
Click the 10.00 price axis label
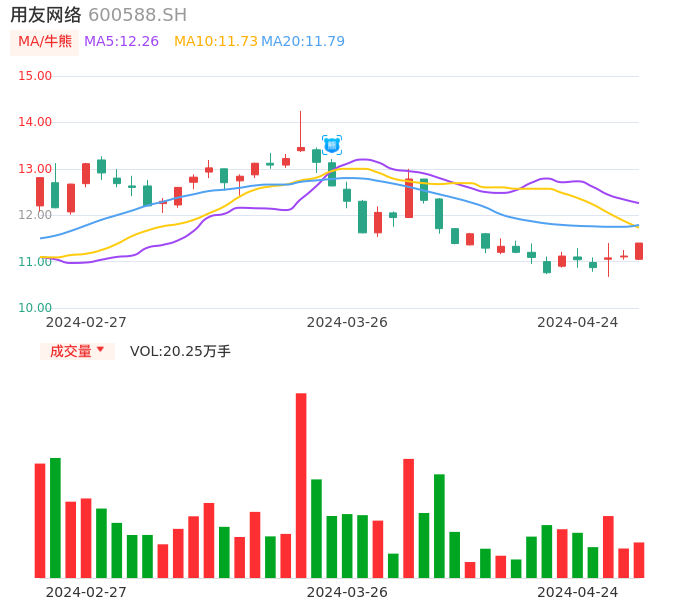click(x=35, y=308)
